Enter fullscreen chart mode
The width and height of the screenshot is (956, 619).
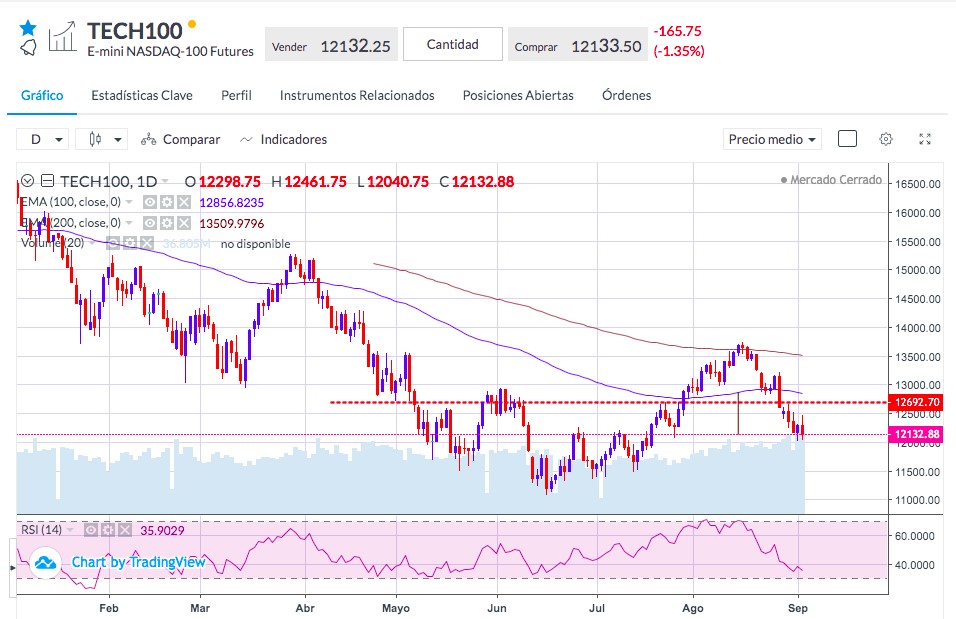925,139
